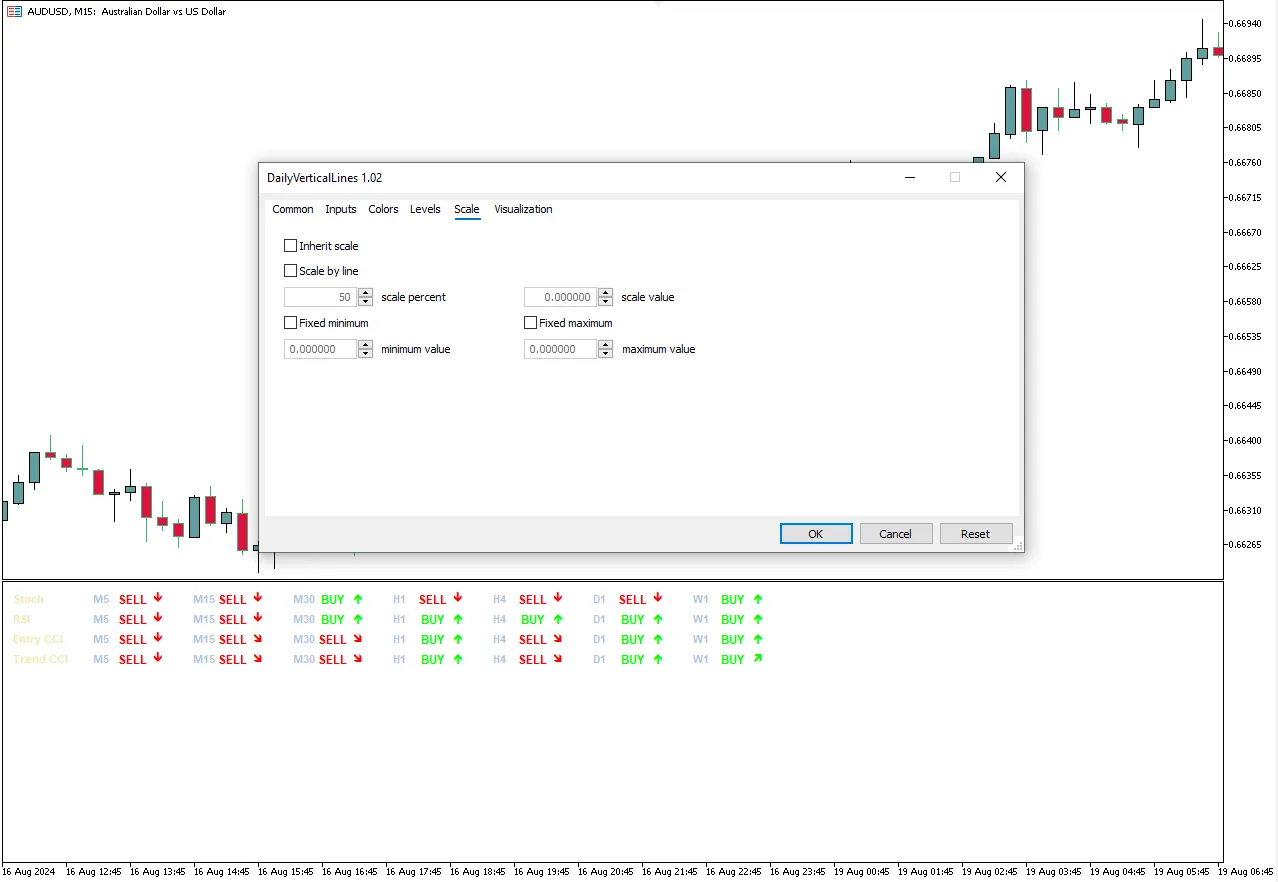Click the AUDUSD chart window icon
This screenshot has width=1278, height=882.
coord(14,12)
